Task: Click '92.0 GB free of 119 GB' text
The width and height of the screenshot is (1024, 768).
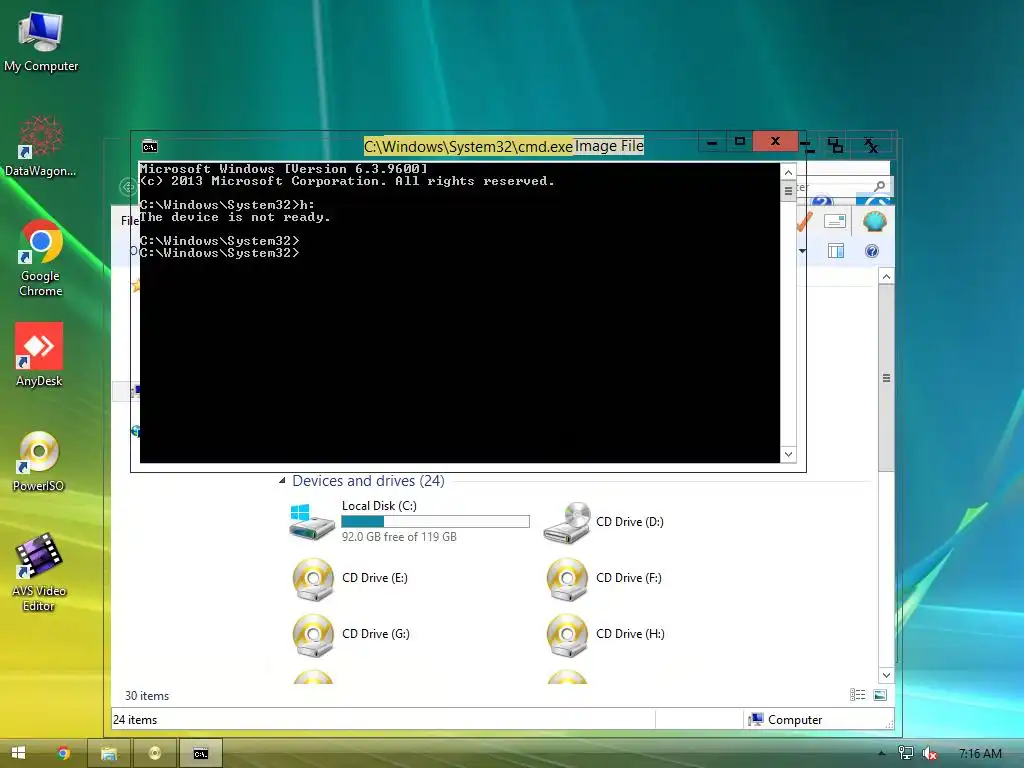Action: pos(399,537)
